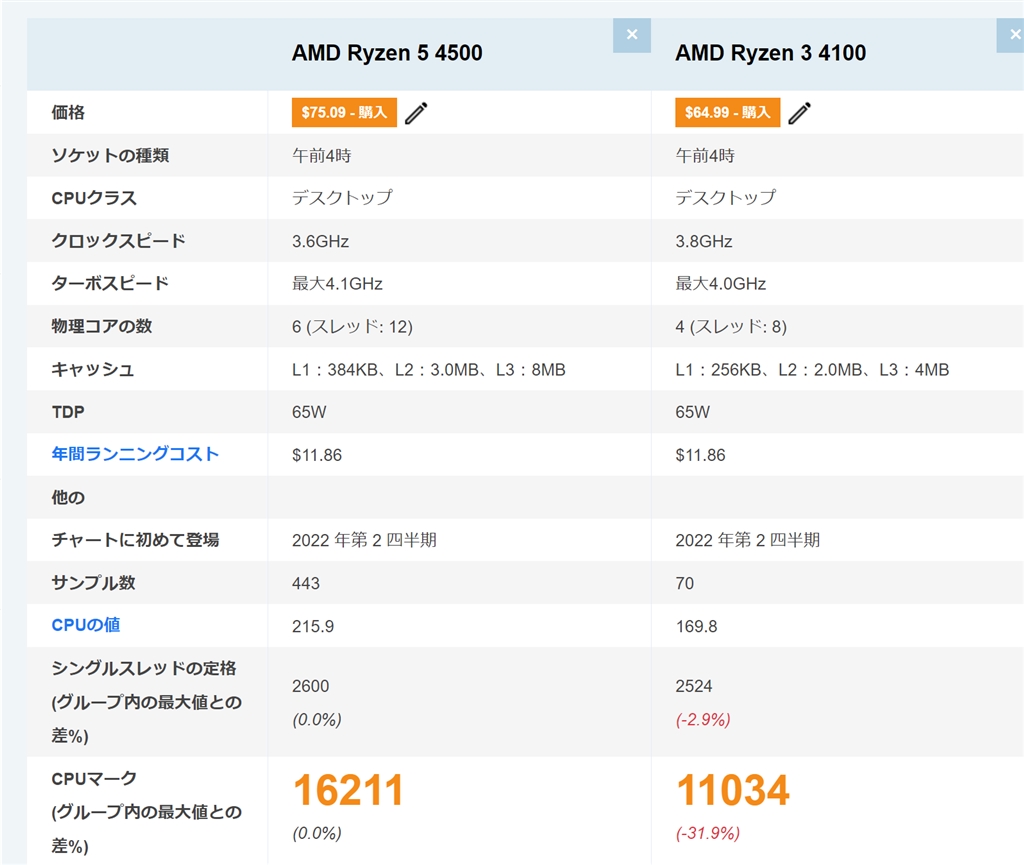
Task: Click the ターボスピード row label
Action: point(110,283)
